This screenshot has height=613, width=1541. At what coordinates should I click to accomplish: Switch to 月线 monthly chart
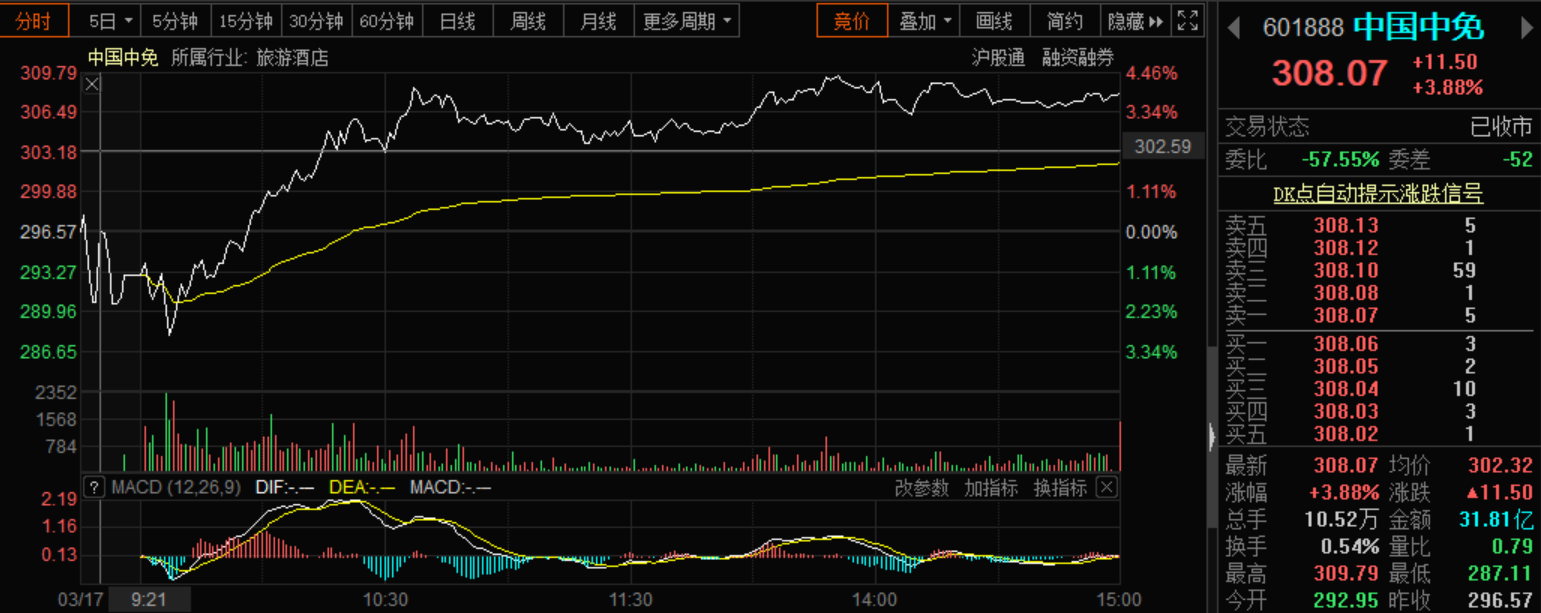(x=598, y=21)
